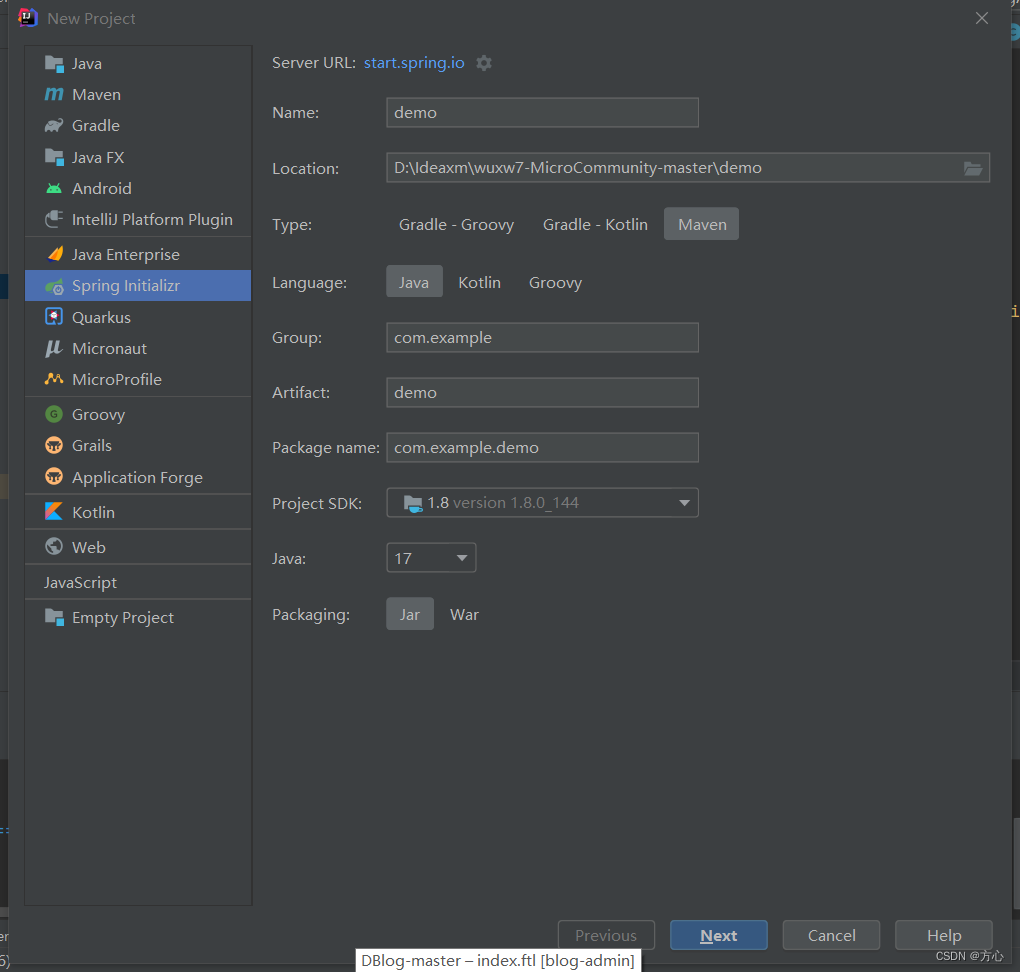Click the Application Forge icon
Screen dimensions: 1020x972
[x=54, y=477]
